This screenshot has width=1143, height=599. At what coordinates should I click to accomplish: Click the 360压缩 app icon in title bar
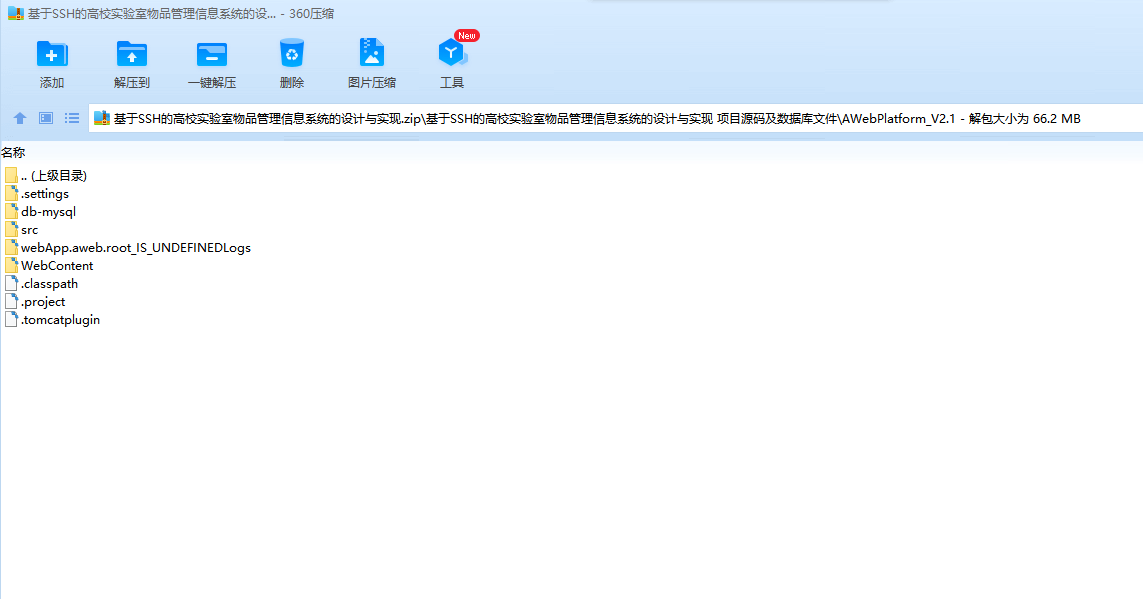[15, 13]
